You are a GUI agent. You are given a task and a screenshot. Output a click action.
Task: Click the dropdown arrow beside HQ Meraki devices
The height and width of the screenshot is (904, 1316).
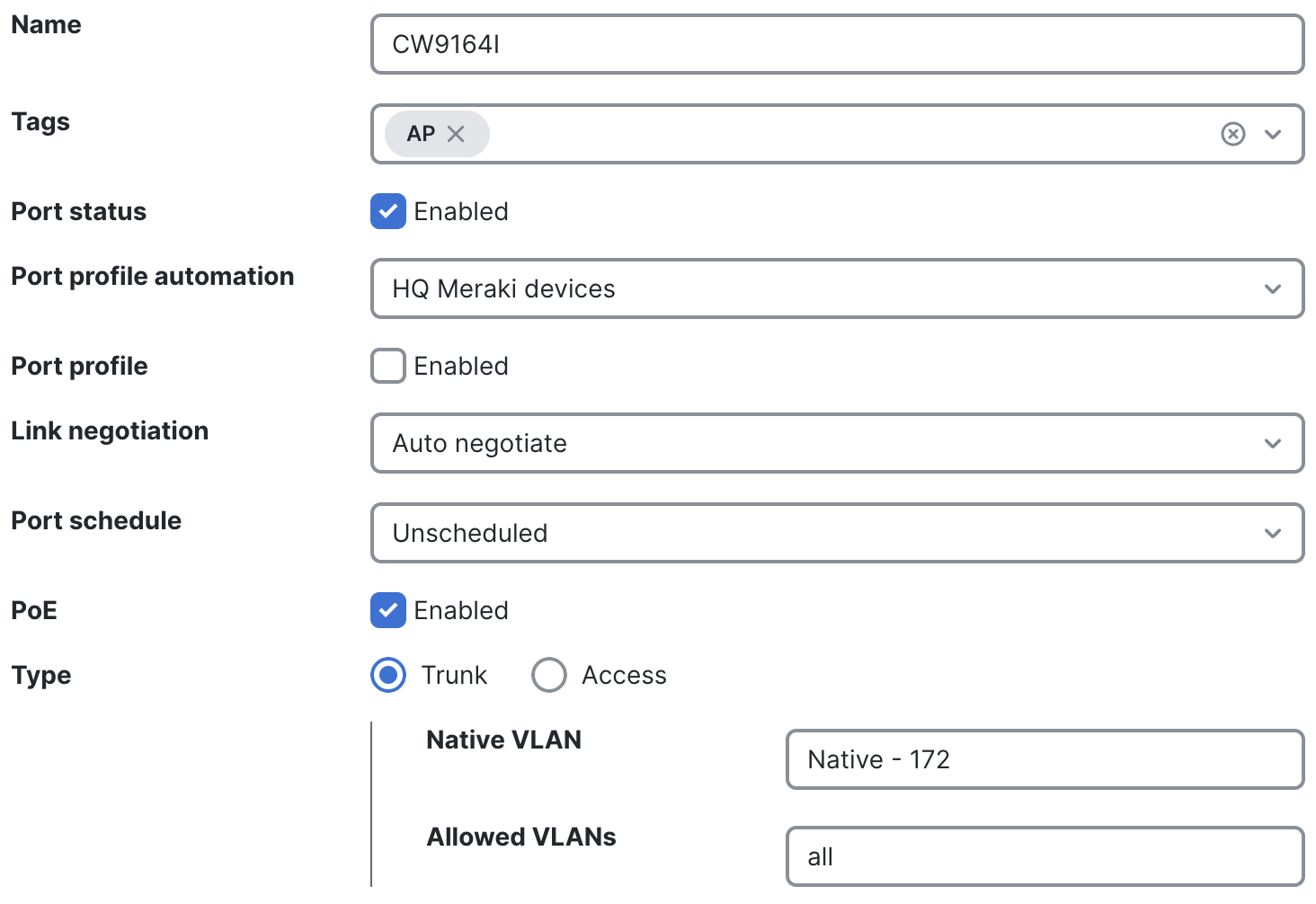tap(1272, 288)
